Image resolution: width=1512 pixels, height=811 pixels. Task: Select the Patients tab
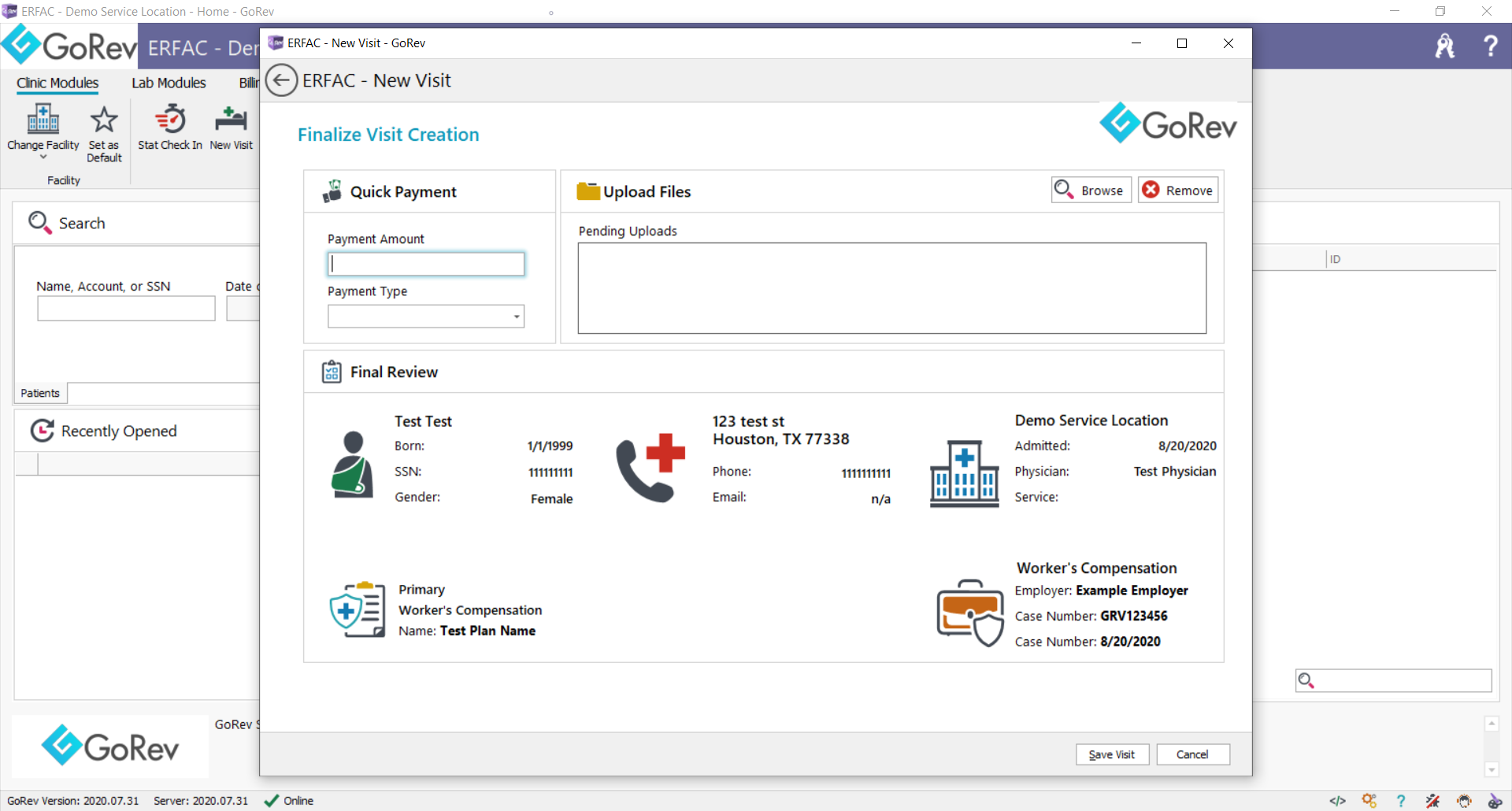pyautogui.click(x=40, y=393)
